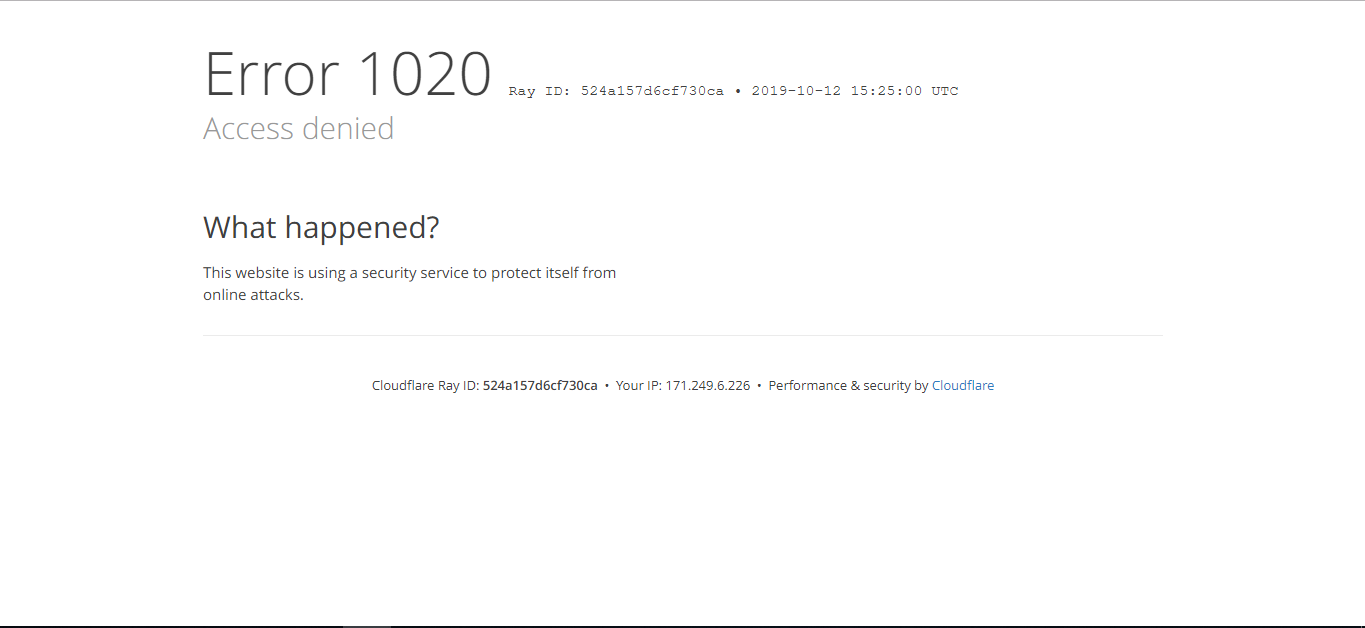Click the horizontal divider line above the footer
Screen dimensions: 1365x628
coord(682,335)
